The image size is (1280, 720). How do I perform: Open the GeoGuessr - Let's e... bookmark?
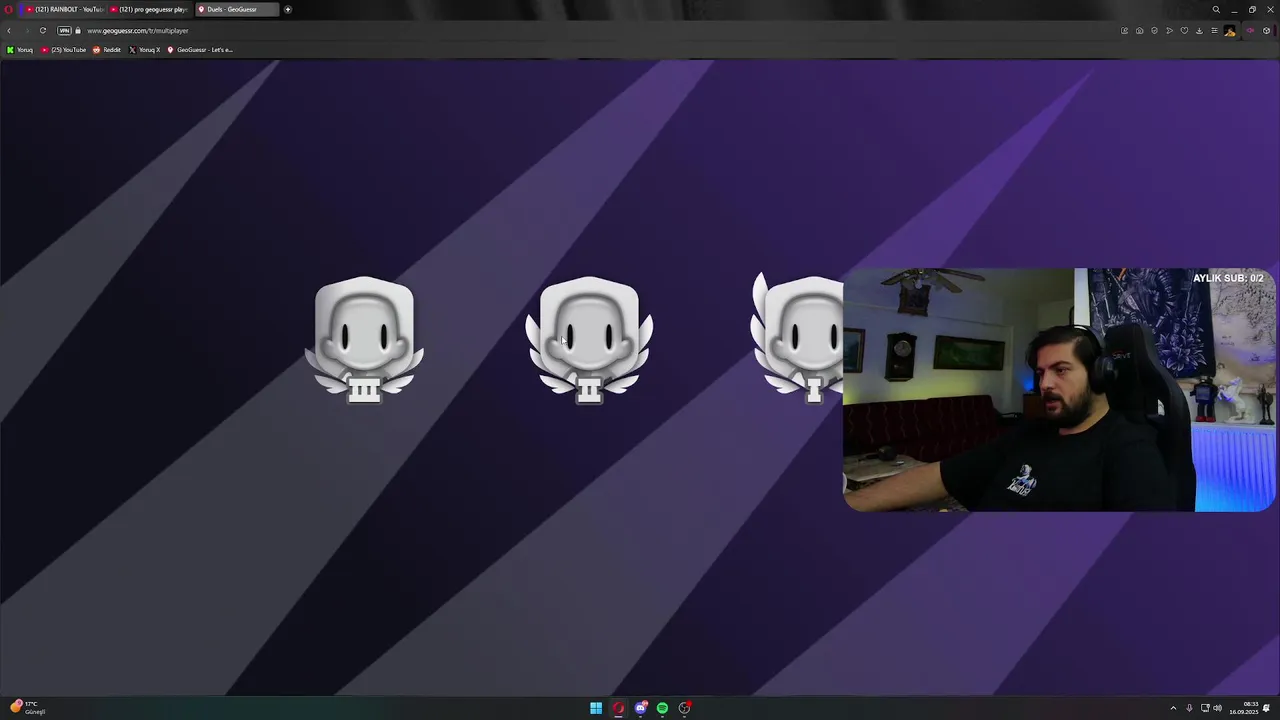[x=200, y=49]
